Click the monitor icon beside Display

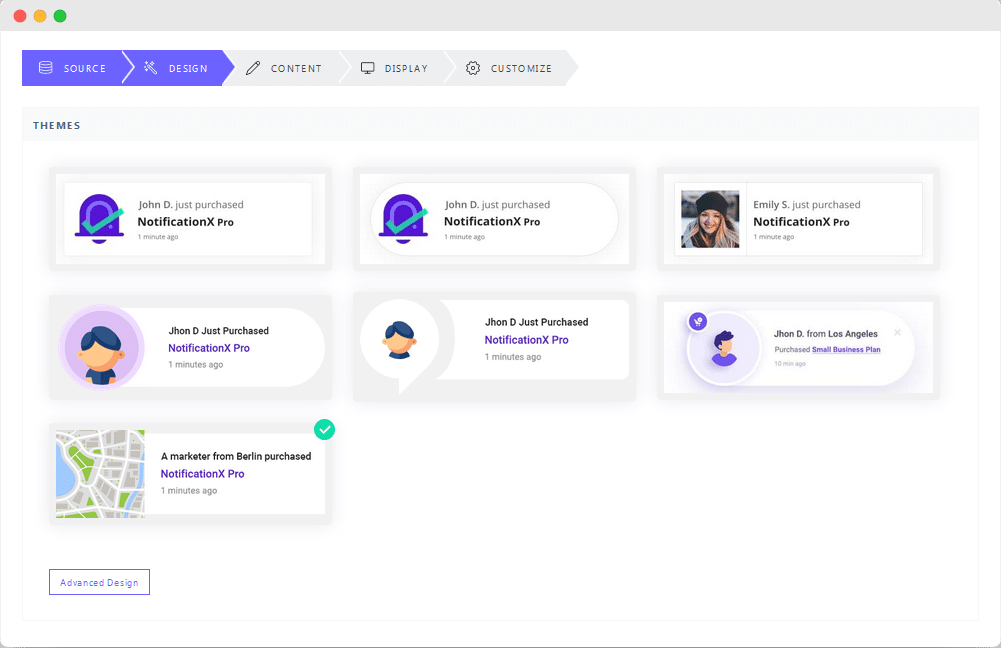pyautogui.click(x=368, y=68)
